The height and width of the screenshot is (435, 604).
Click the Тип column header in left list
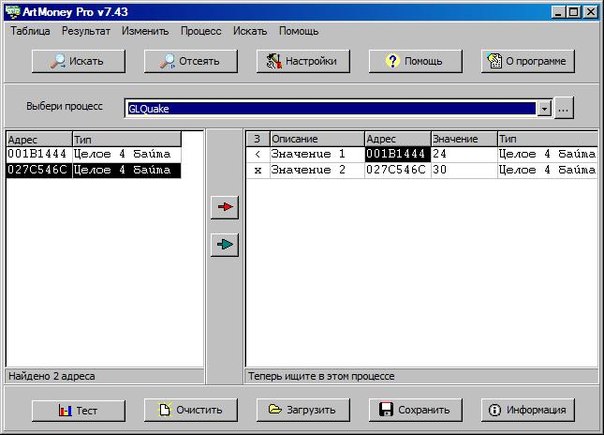click(126, 139)
